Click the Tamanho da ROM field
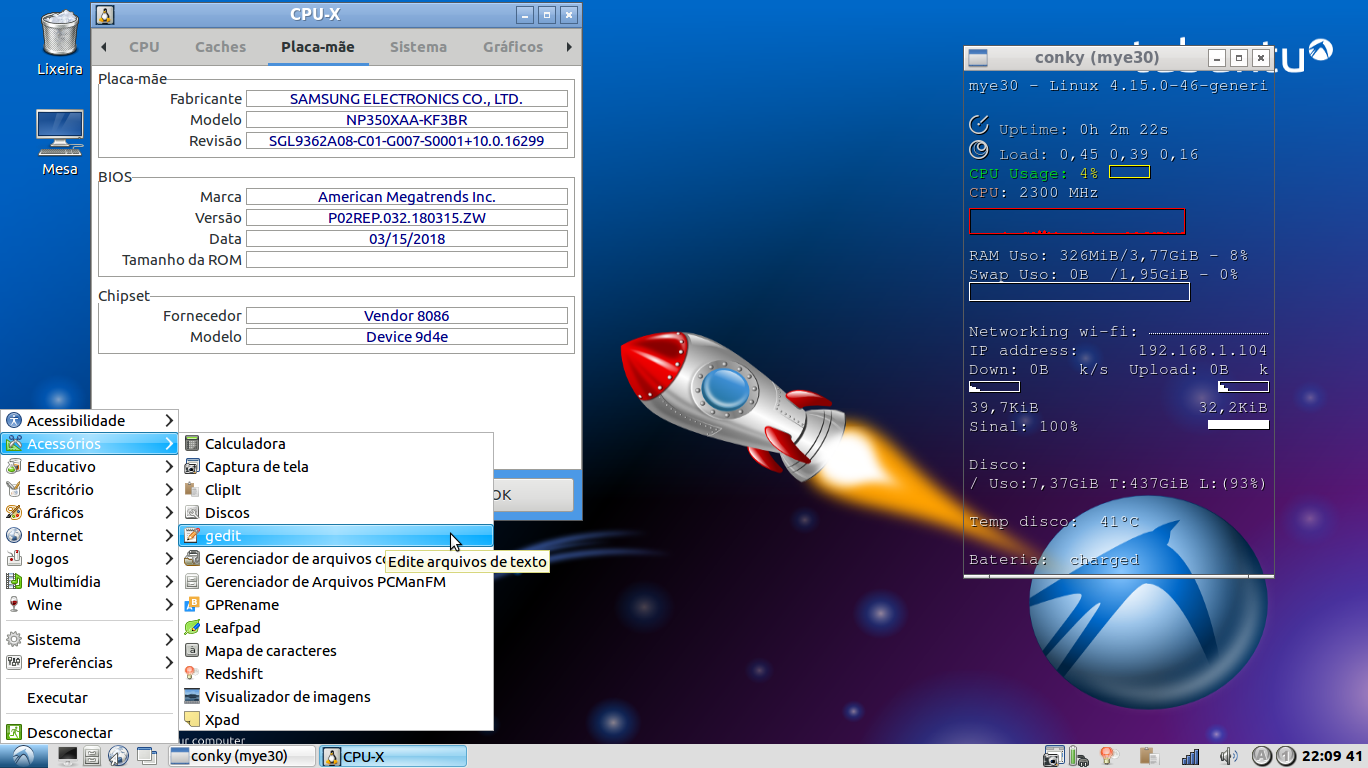This screenshot has height=768, width=1368. tap(407, 260)
